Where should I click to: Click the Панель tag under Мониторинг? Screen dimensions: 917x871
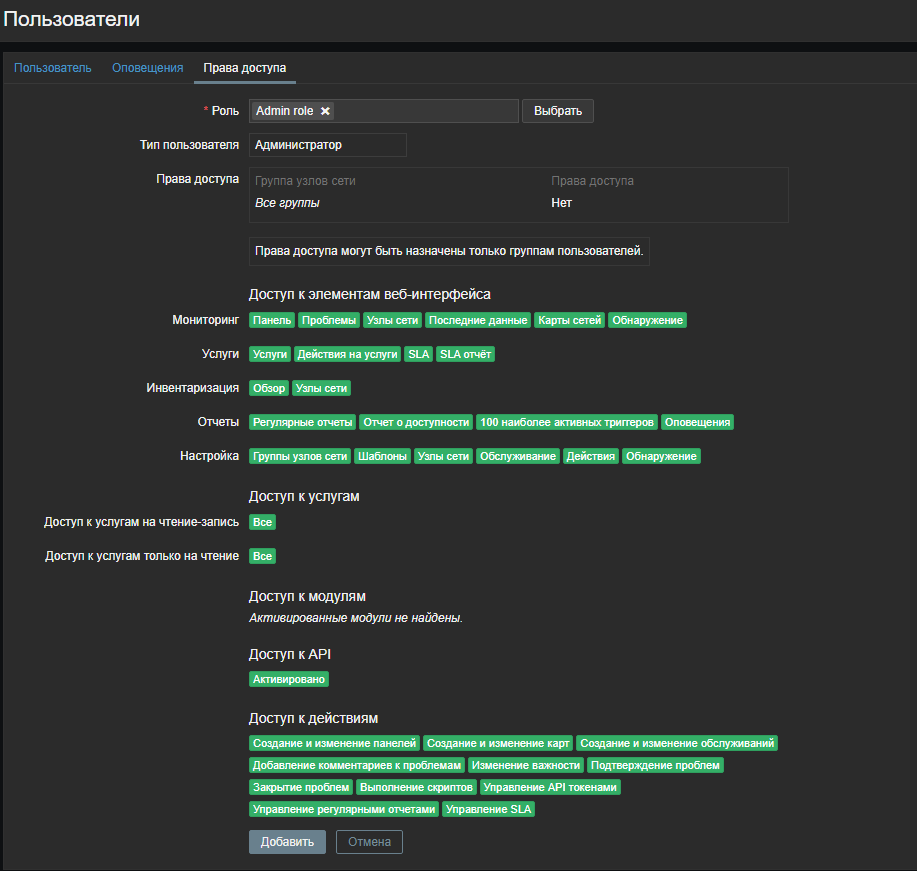tap(272, 320)
